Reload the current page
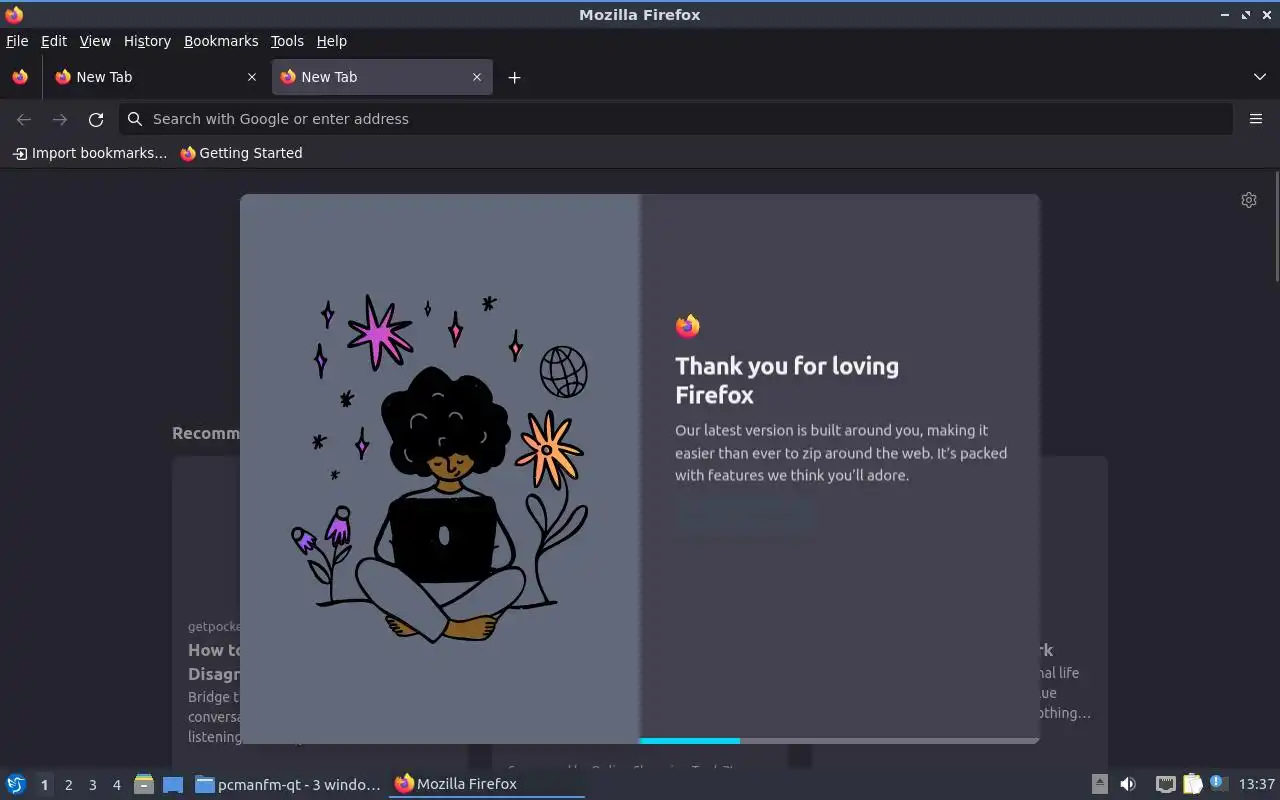 pyautogui.click(x=96, y=119)
